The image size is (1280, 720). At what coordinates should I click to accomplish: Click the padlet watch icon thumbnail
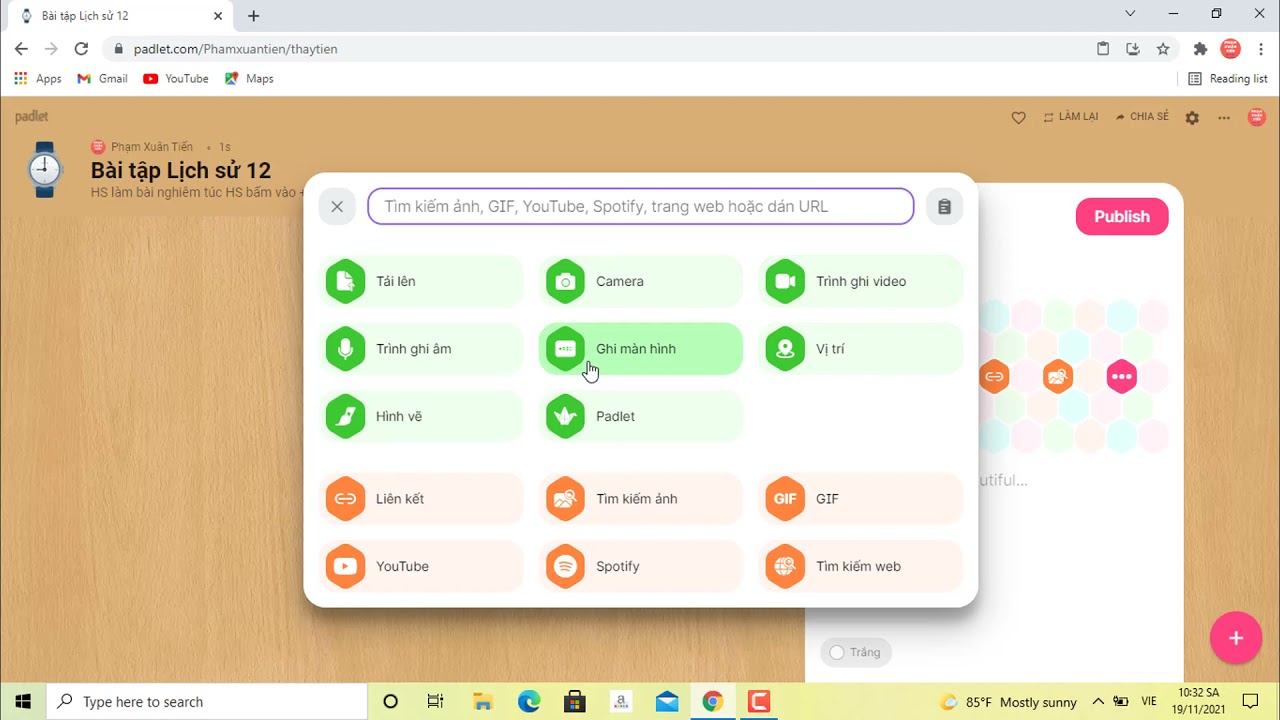pos(44,170)
